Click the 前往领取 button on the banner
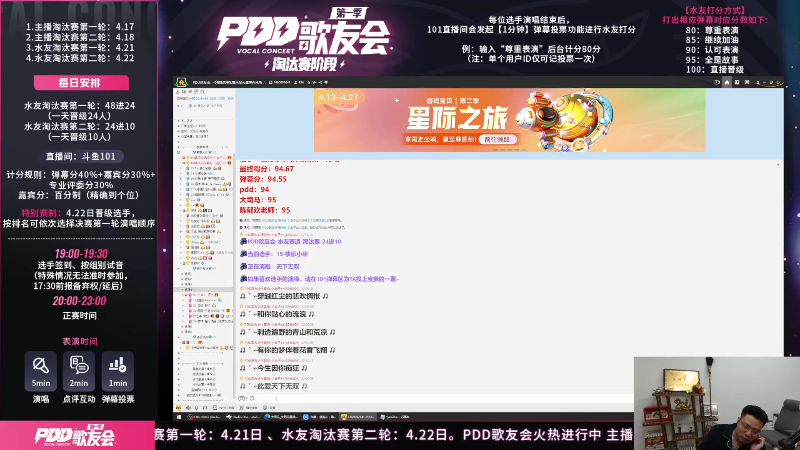The height and width of the screenshot is (450, 800). (x=497, y=139)
